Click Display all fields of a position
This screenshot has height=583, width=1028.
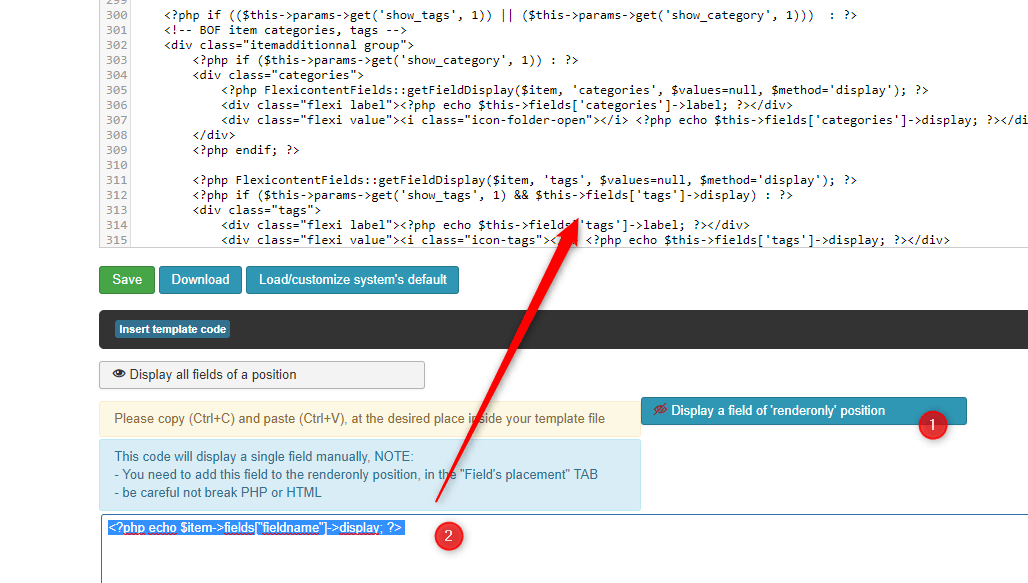tap(262, 375)
